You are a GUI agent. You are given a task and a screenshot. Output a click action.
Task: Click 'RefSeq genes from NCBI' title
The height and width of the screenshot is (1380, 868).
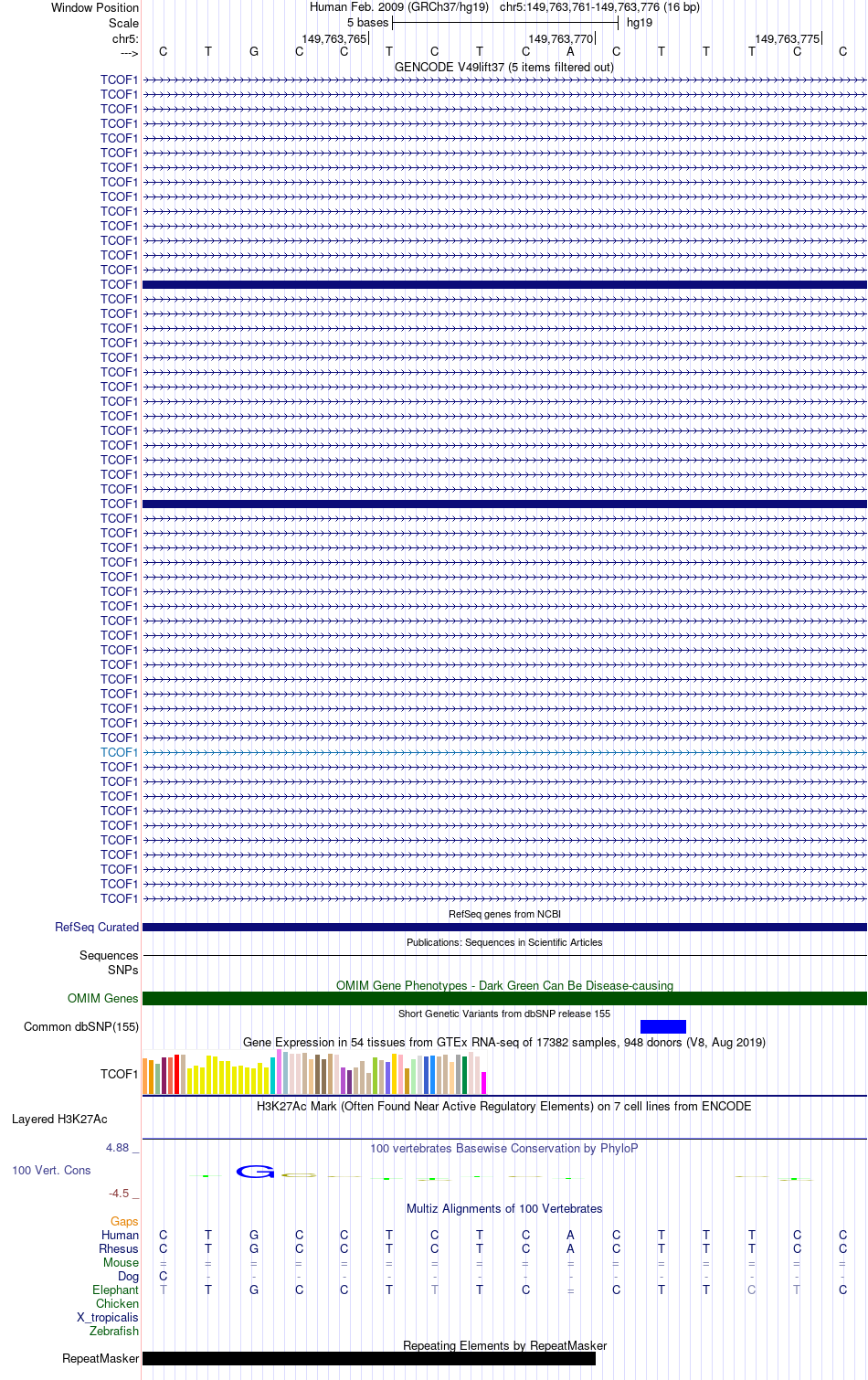[504, 914]
